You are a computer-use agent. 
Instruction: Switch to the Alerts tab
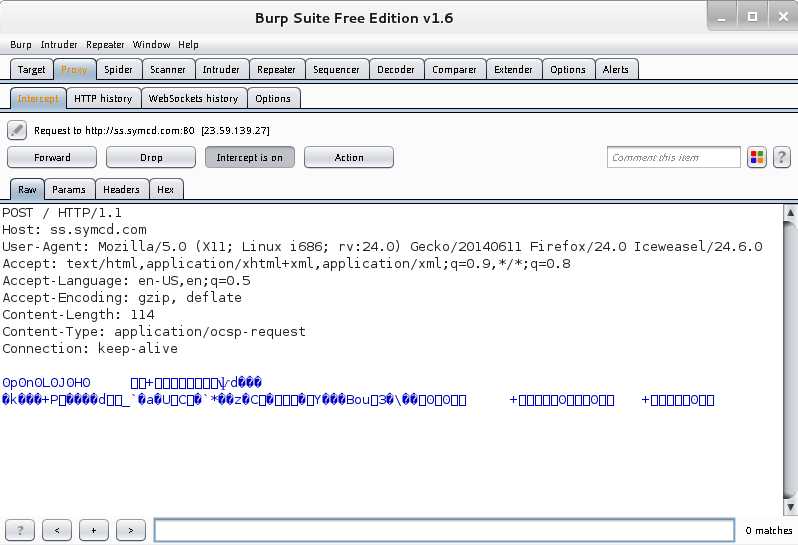click(616, 69)
